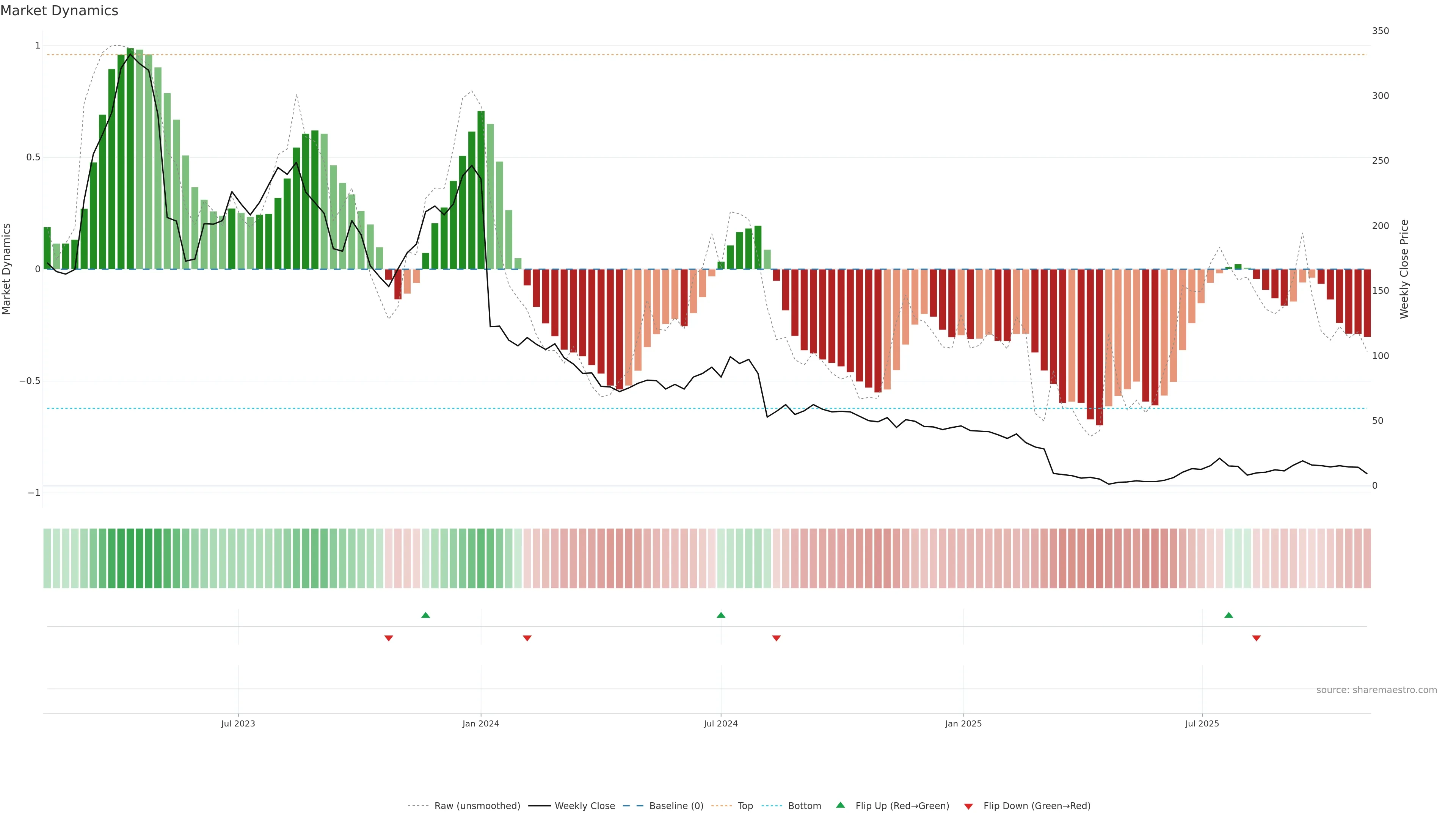Click the green flip-up marker near Jul 2024
This screenshot has height=819, width=1456.
(x=721, y=615)
